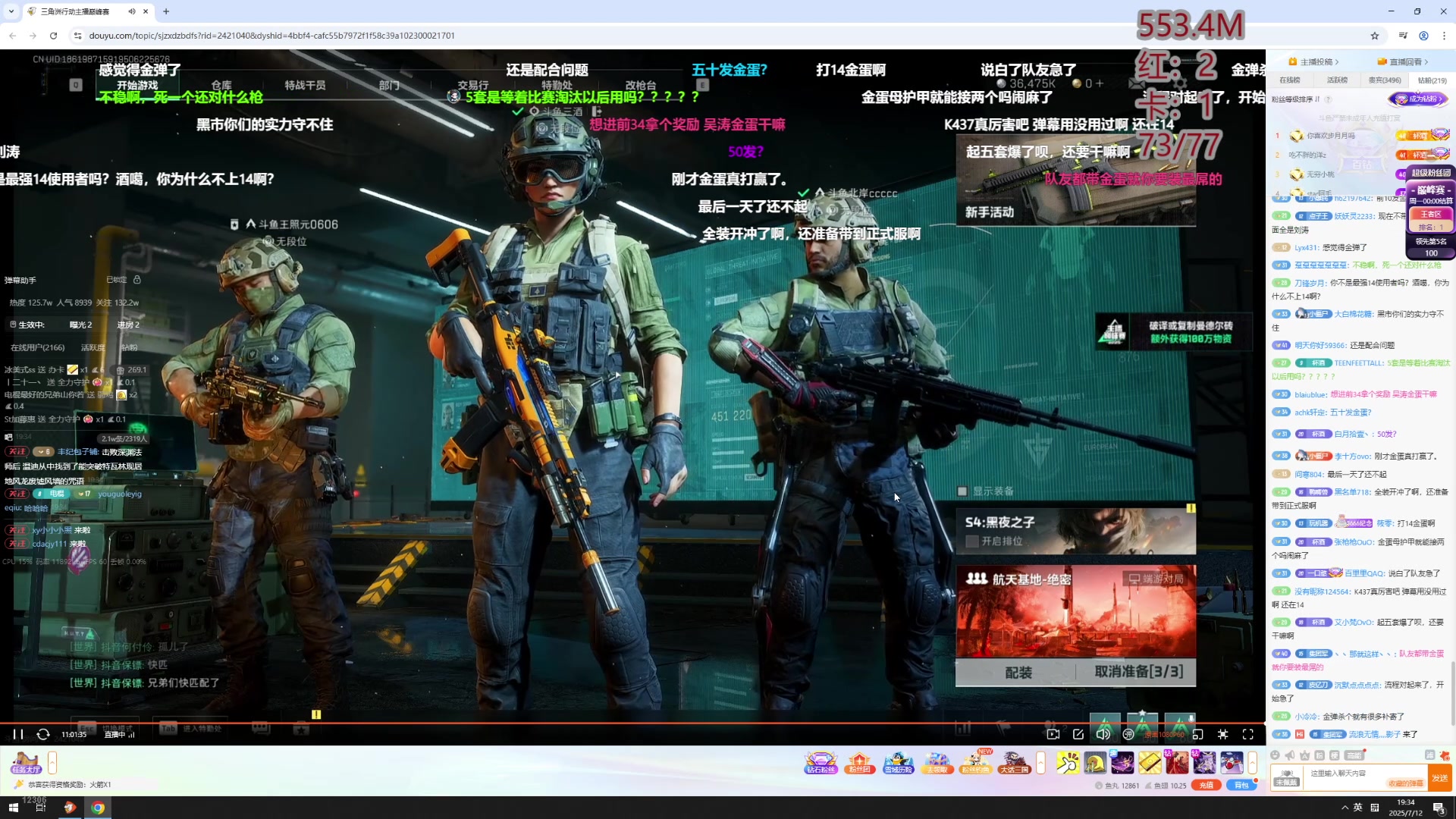The width and height of the screenshot is (1456, 819).
Task: Click 发送 to send chat message
Action: pyautogui.click(x=1439, y=778)
